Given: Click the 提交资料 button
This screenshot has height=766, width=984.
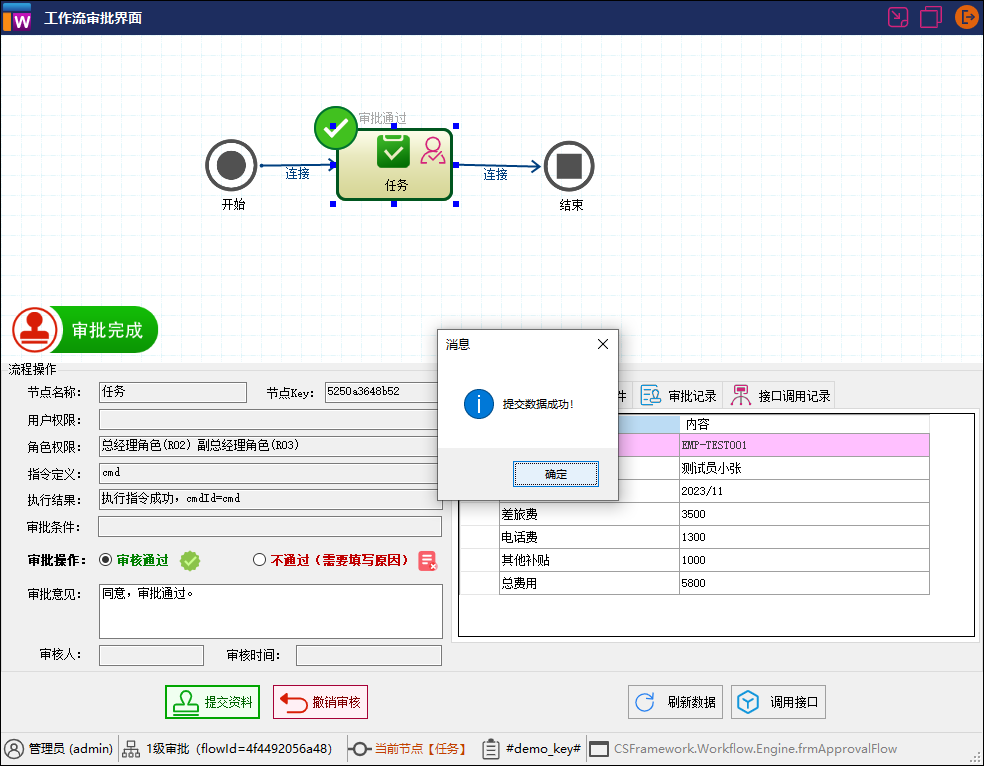Looking at the screenshot, I should (x=212, y=702).
